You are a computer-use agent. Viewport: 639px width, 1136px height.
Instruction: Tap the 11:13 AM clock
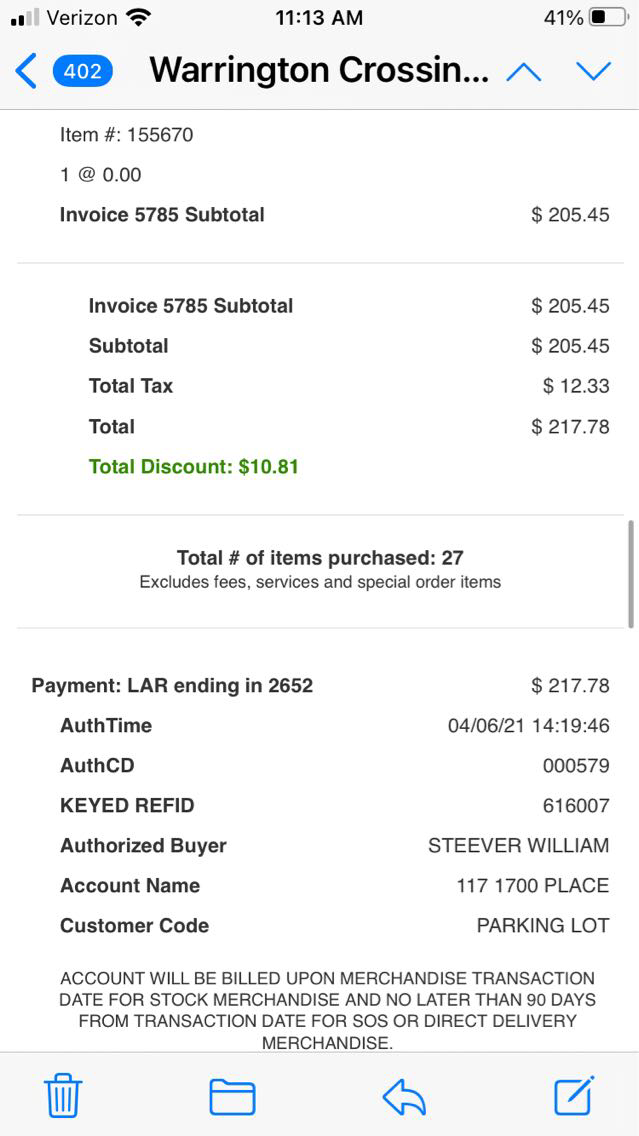click(319, 18)
